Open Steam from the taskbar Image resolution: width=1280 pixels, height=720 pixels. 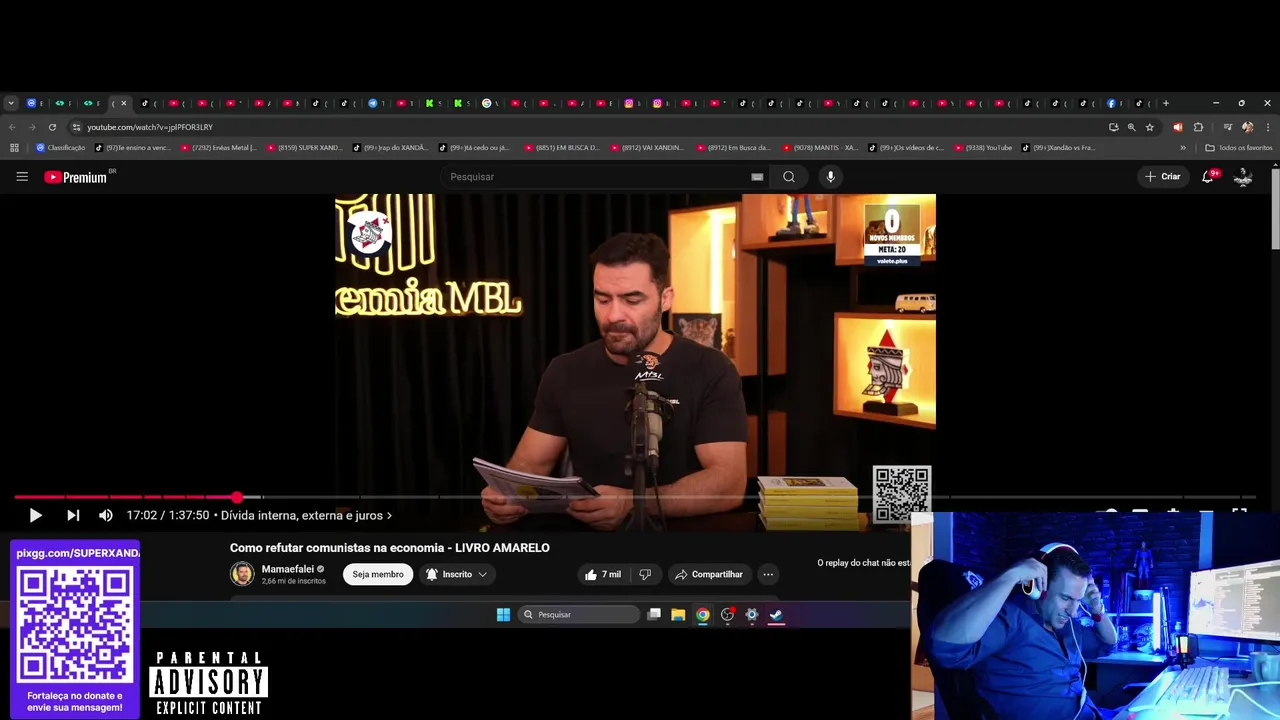point(776,615)
